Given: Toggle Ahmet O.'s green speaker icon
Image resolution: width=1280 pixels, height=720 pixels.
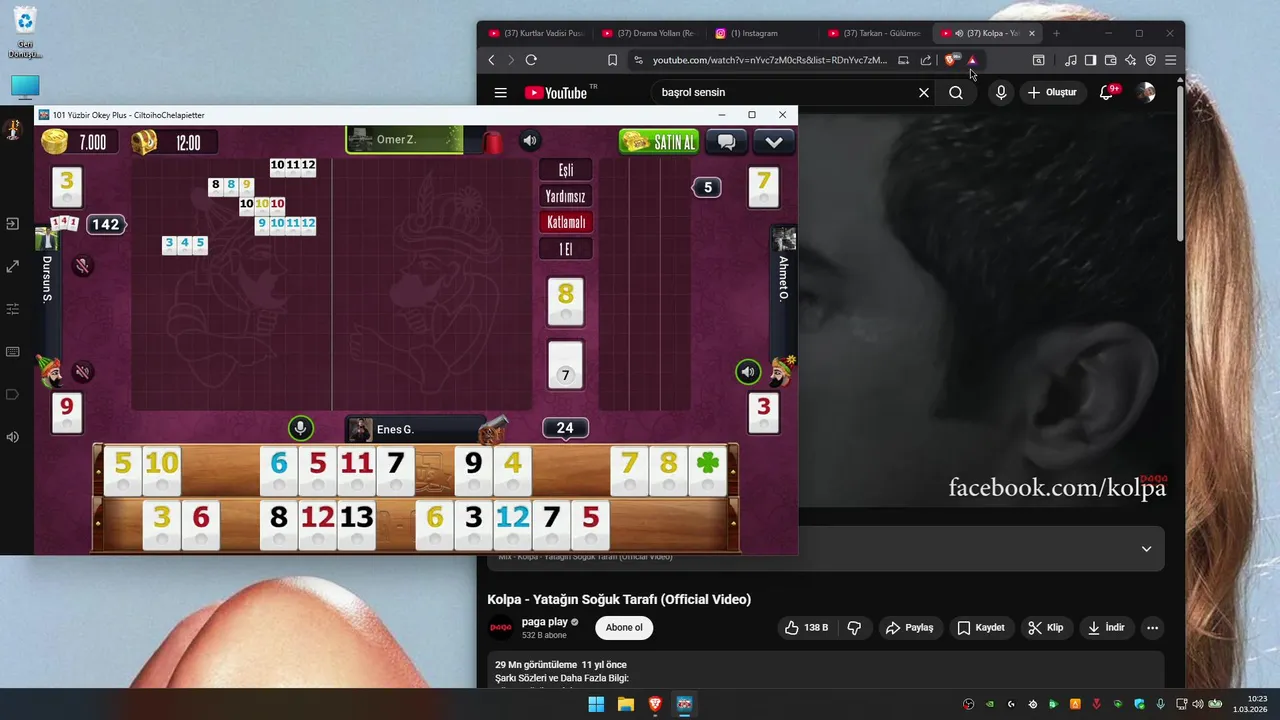Looking at the screenshot, I should click(x=747, y=372).
